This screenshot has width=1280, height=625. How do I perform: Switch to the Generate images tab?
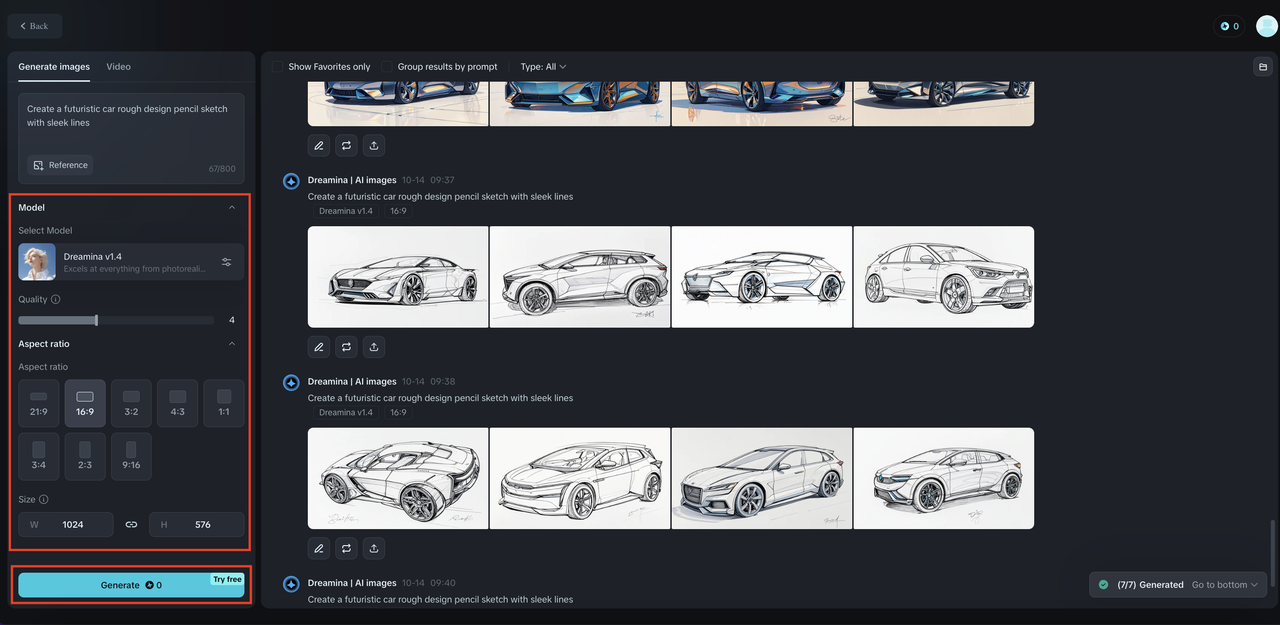tap(54, 67)
